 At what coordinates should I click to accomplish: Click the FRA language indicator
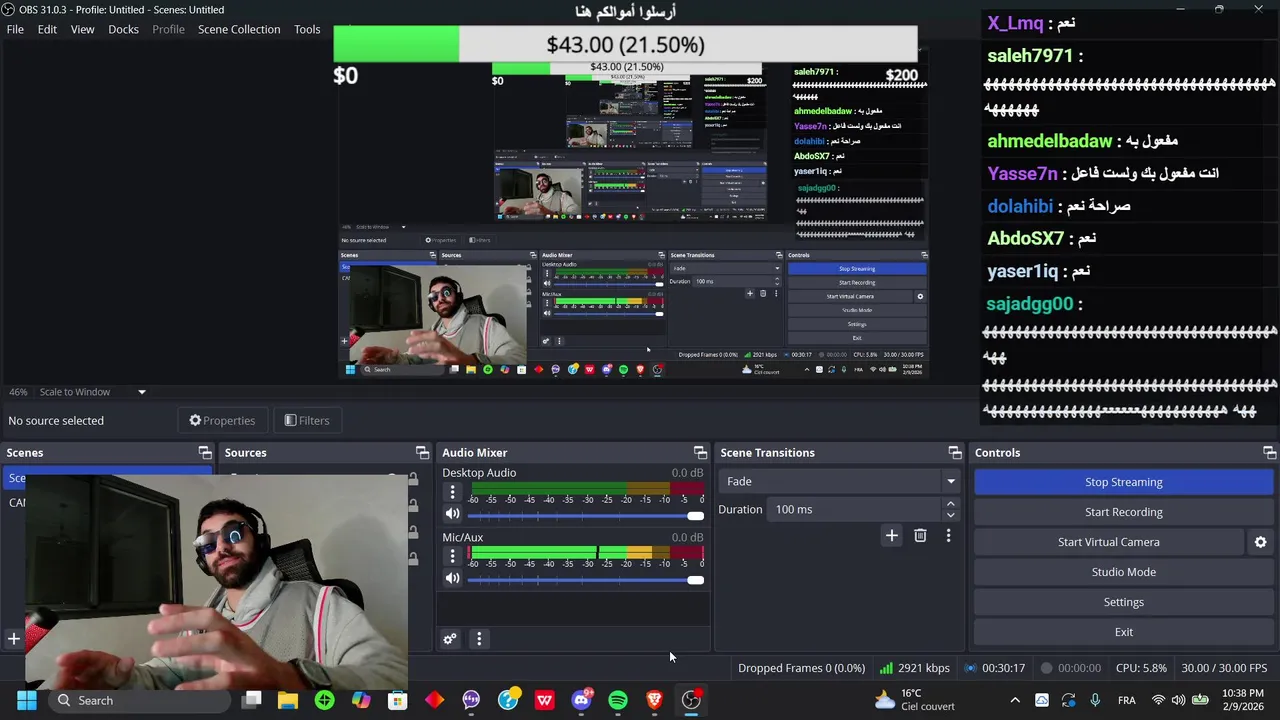point(1127,700)
